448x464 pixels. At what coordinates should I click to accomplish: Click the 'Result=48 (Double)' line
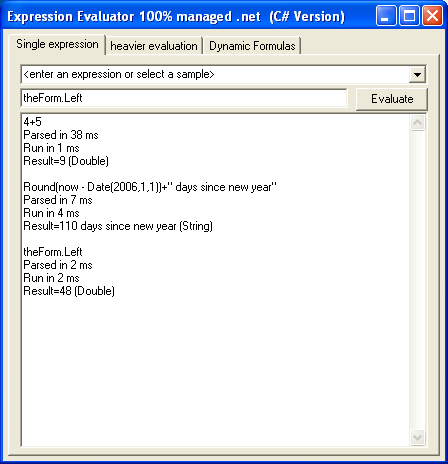tap(69, 291)
